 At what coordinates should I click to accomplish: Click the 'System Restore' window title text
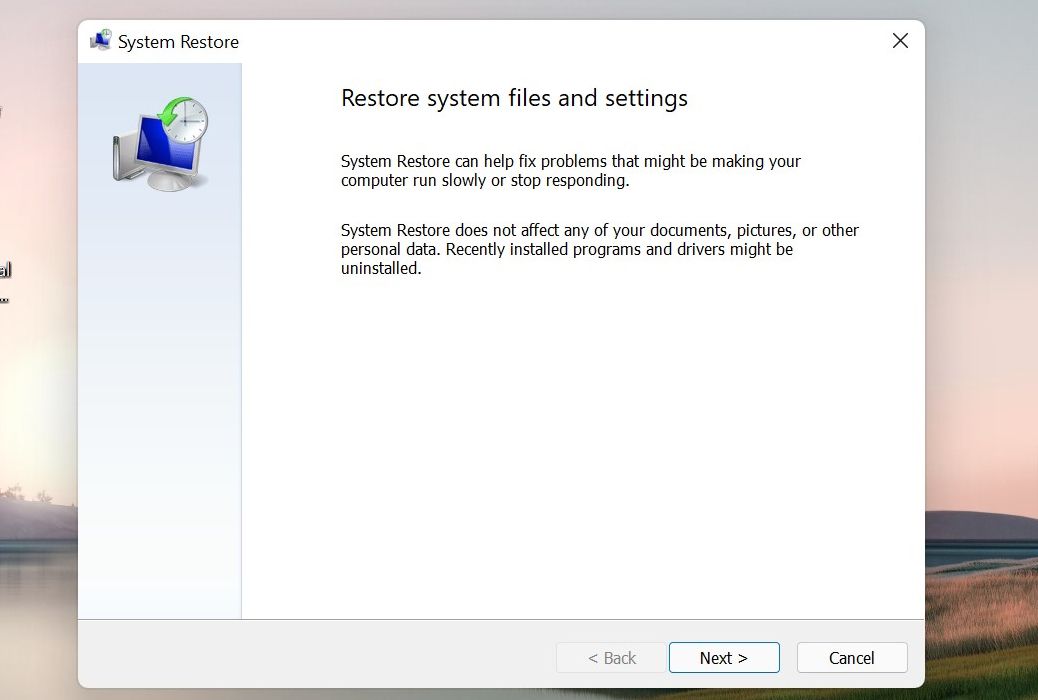click(178, 42)
